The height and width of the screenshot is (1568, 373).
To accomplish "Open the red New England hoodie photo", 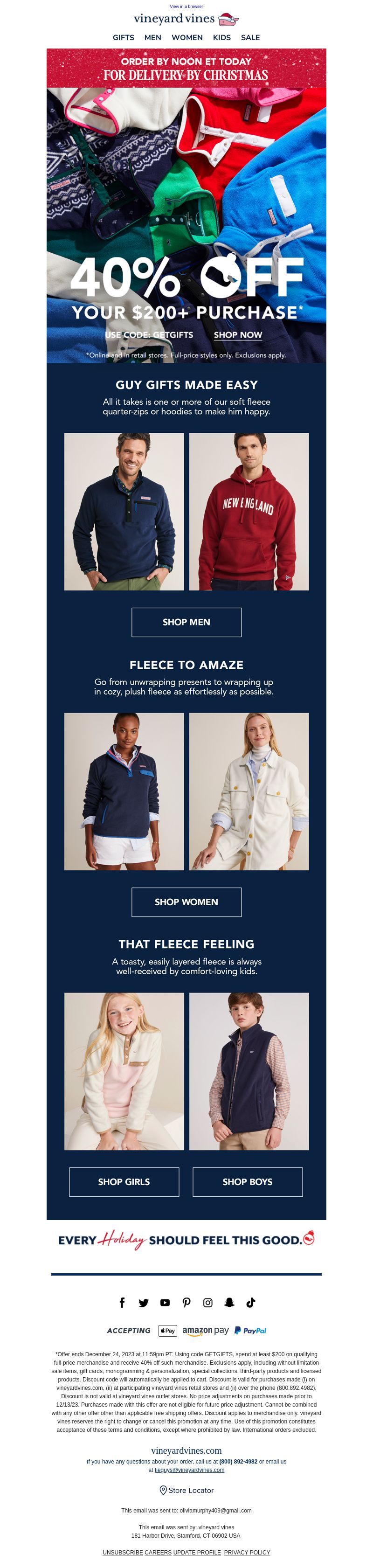I will 249,511.
